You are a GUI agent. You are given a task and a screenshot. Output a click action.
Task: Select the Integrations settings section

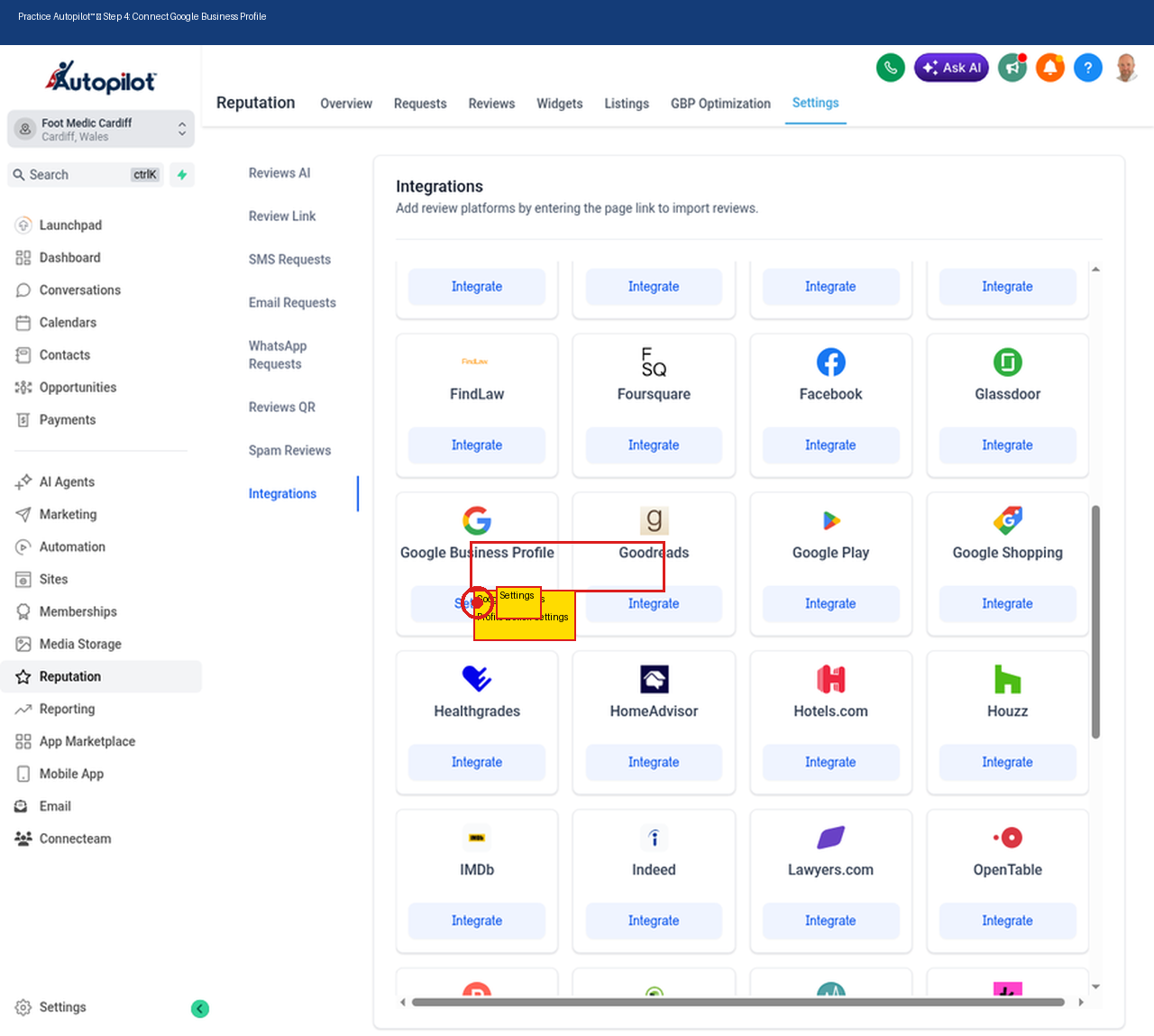tap(282, 494)
